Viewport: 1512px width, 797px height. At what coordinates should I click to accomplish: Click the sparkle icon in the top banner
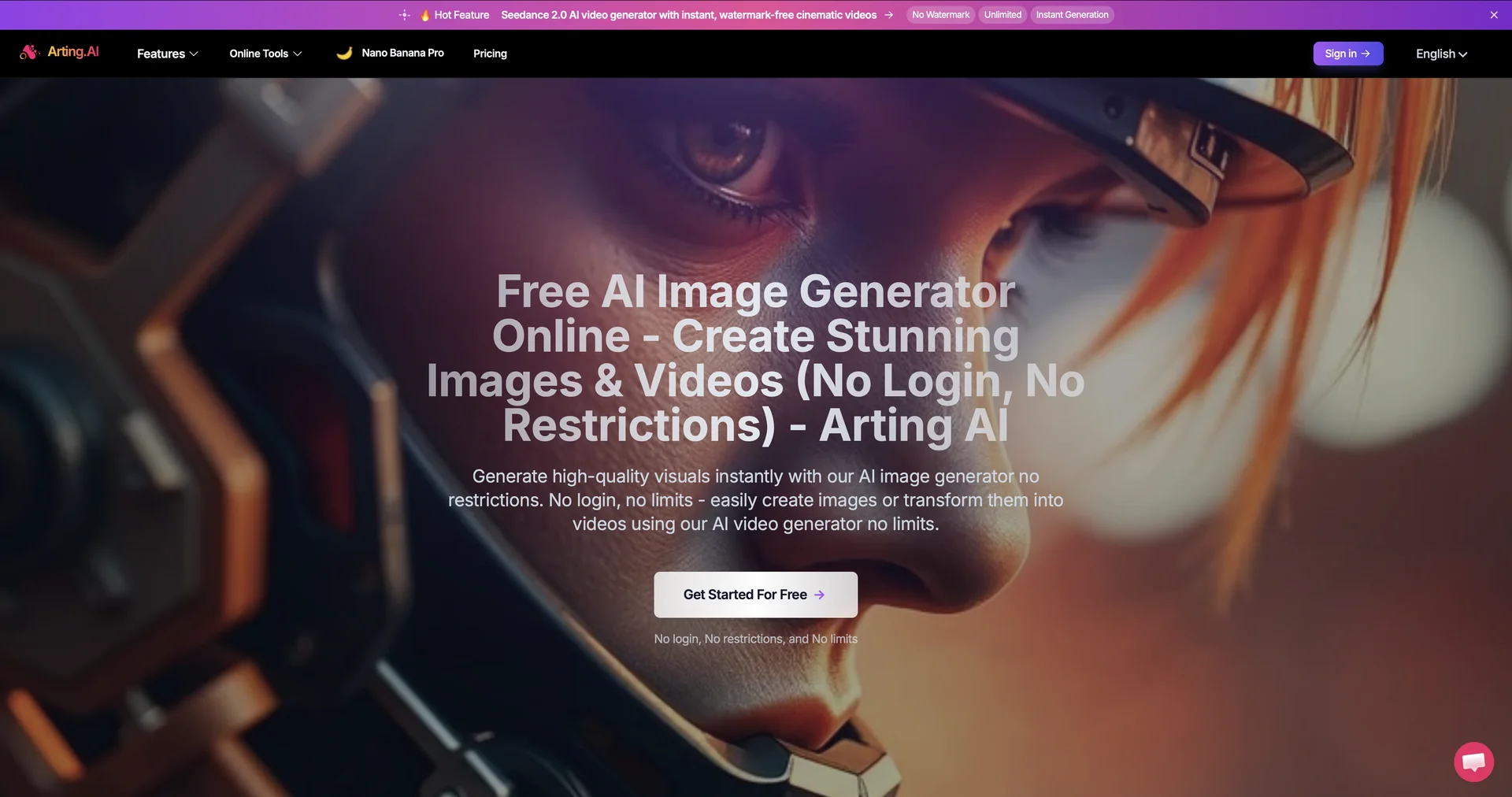coord(405,15)
